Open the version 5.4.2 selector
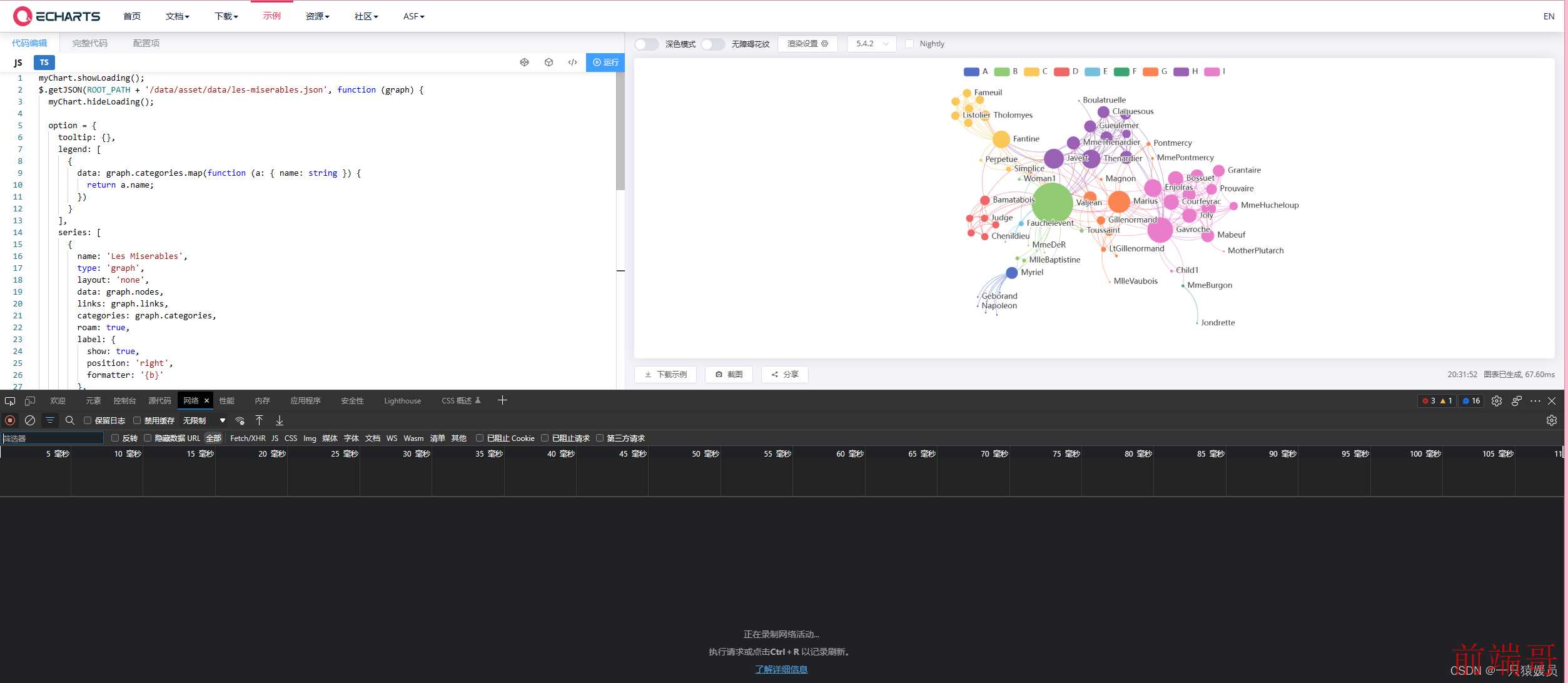The width and height of the screenshot is (1568, 683). [x=871, y=44]
